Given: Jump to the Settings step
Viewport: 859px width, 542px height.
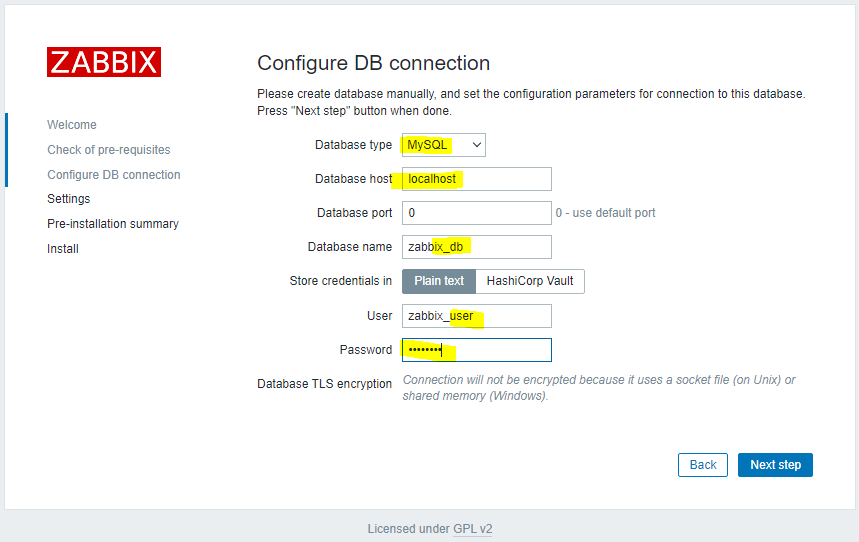Looking at the screenshot, I should [69, 199].
